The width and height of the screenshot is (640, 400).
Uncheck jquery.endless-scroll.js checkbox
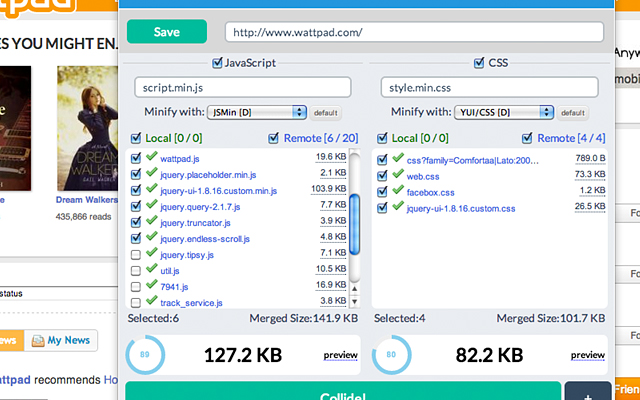136,238
